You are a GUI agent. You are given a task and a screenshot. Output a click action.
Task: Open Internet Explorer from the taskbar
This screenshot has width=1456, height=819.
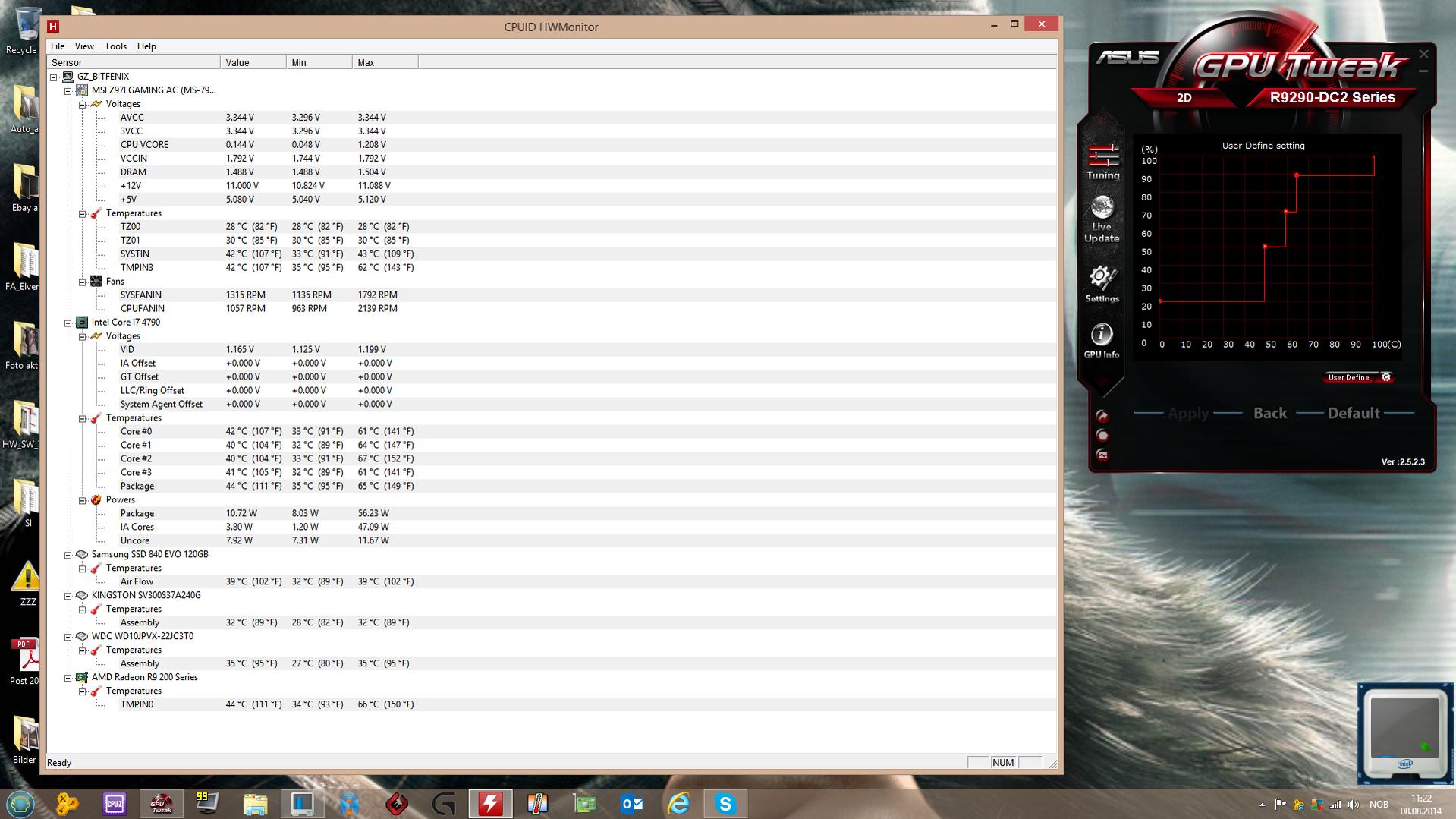coord(678,803)
